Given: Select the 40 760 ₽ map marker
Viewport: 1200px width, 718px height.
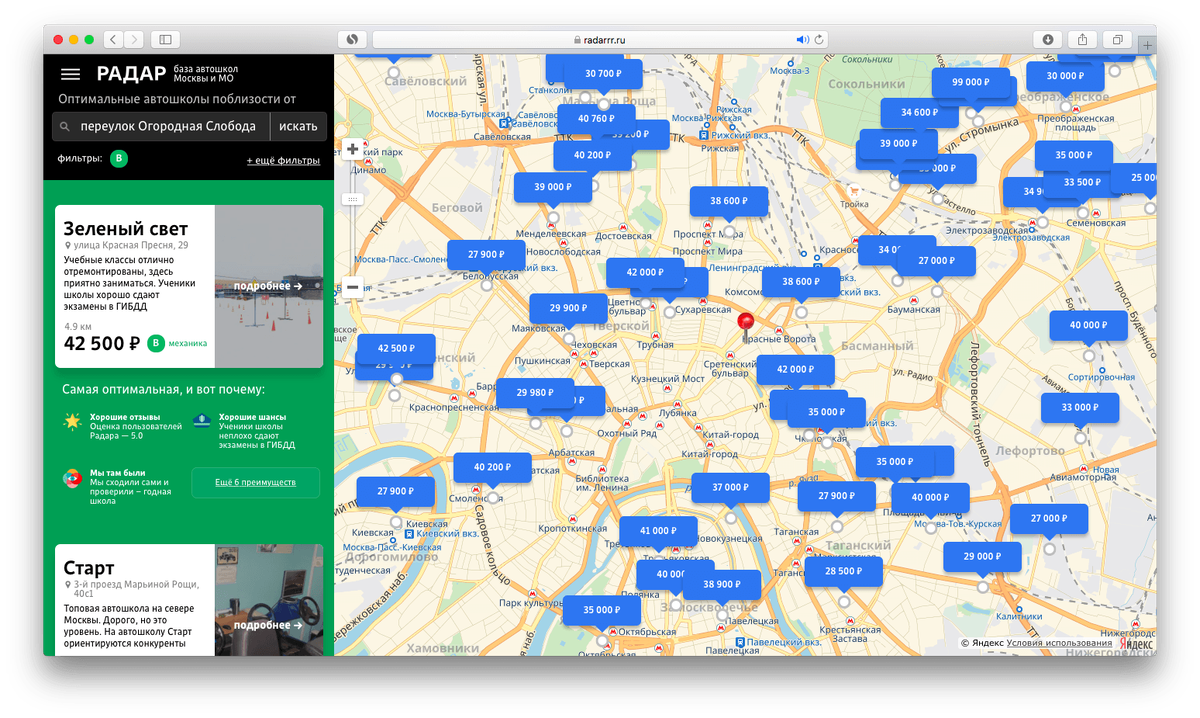Looking at the screenshot, I should coord(596,118).
